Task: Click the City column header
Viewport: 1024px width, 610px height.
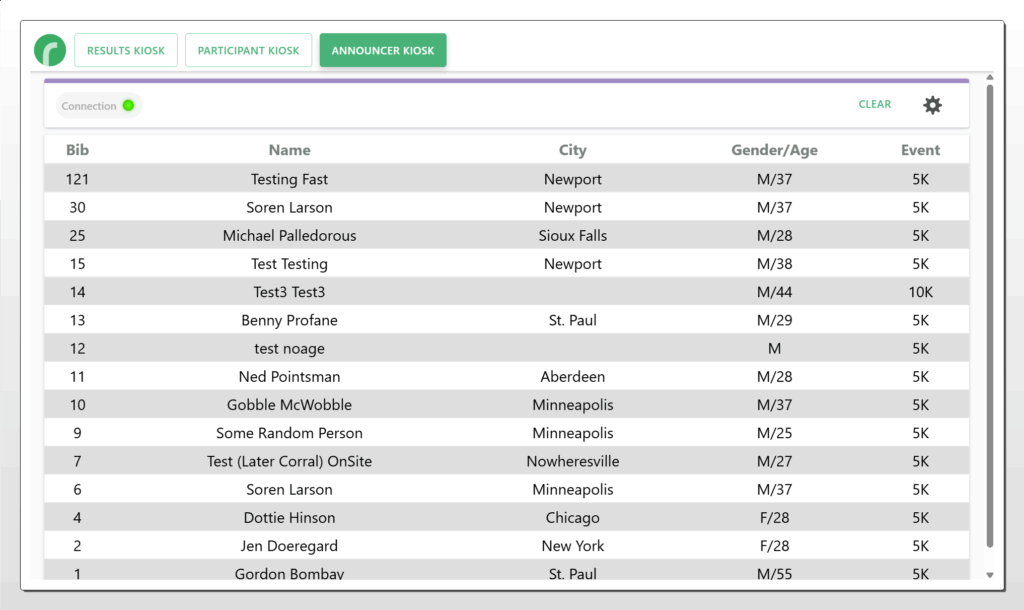Action: [x=572, y=150]
